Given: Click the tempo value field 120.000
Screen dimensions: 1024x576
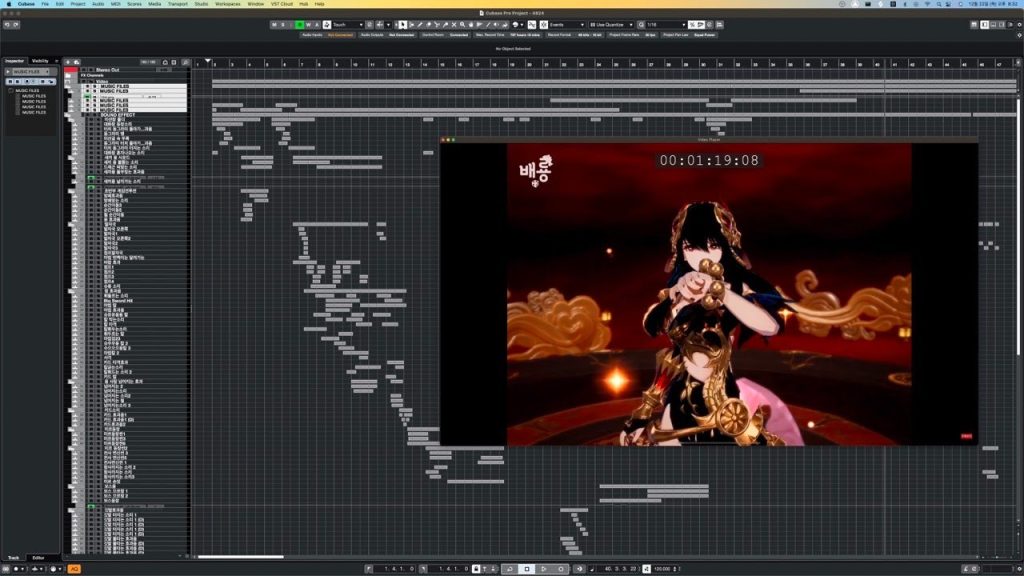Looking at the screenshot, I should [662, 569].
